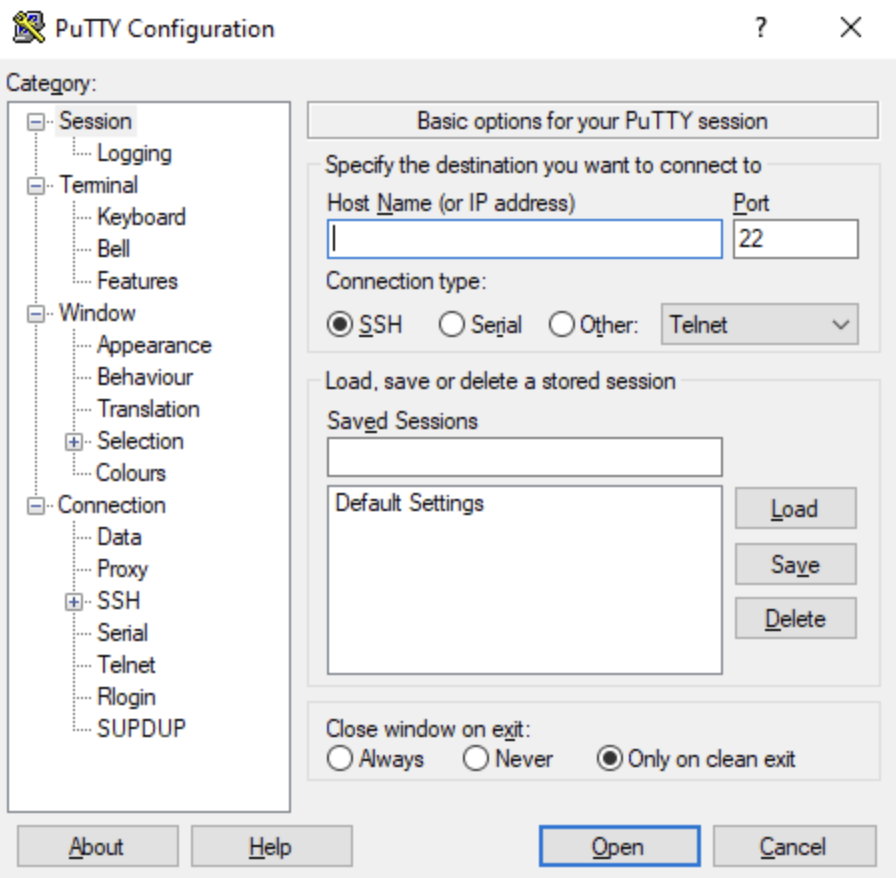The height and width of the screenshot is (878, 896).
Task: Choose Never for close window on exit
Action: [x=475, y=759]
